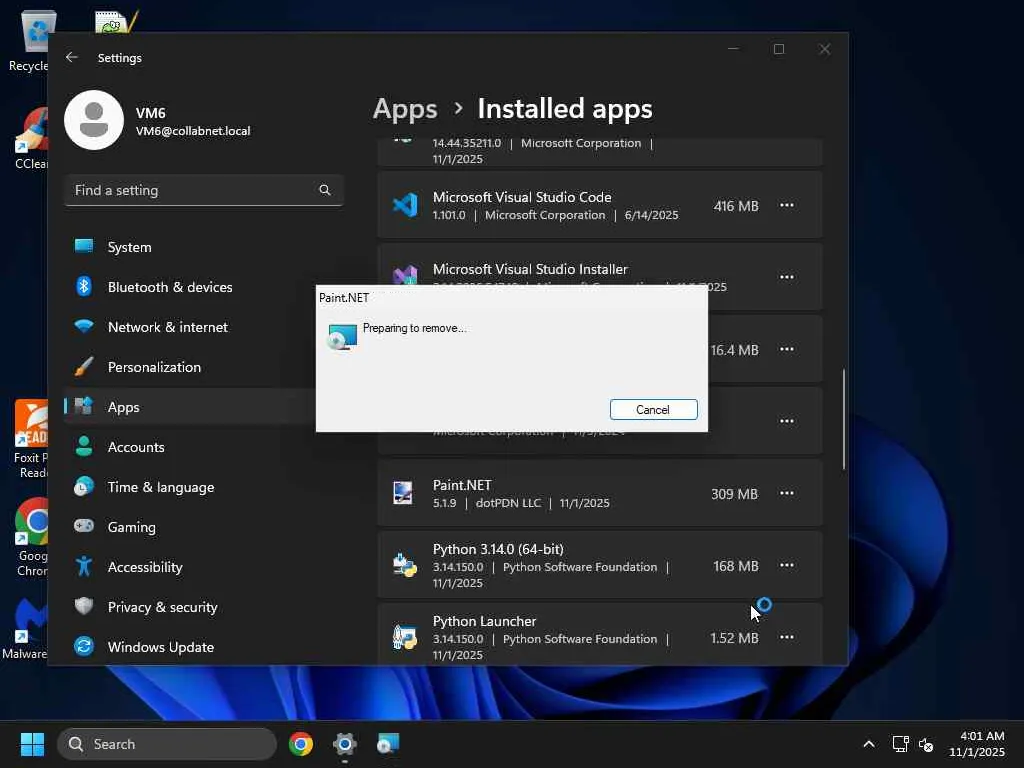Open Google Chrome from the taskbar

pos(300,744)
